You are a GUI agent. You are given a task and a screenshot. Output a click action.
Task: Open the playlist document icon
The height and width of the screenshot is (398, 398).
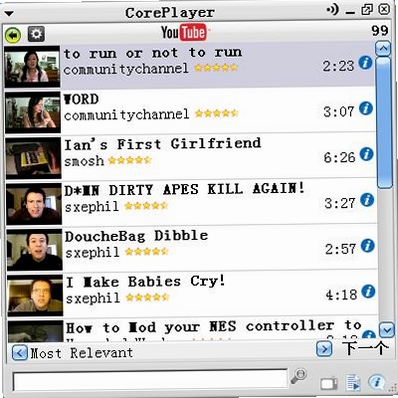353,382
